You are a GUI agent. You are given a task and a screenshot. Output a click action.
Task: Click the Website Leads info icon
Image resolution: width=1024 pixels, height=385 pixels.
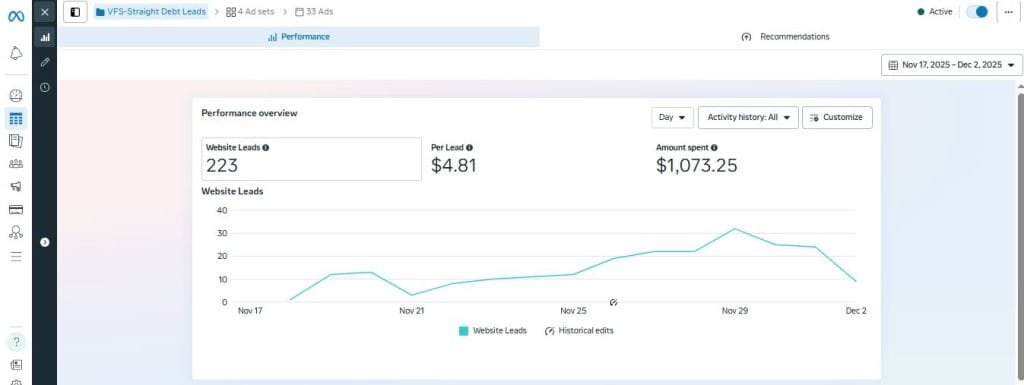point(266,147)
